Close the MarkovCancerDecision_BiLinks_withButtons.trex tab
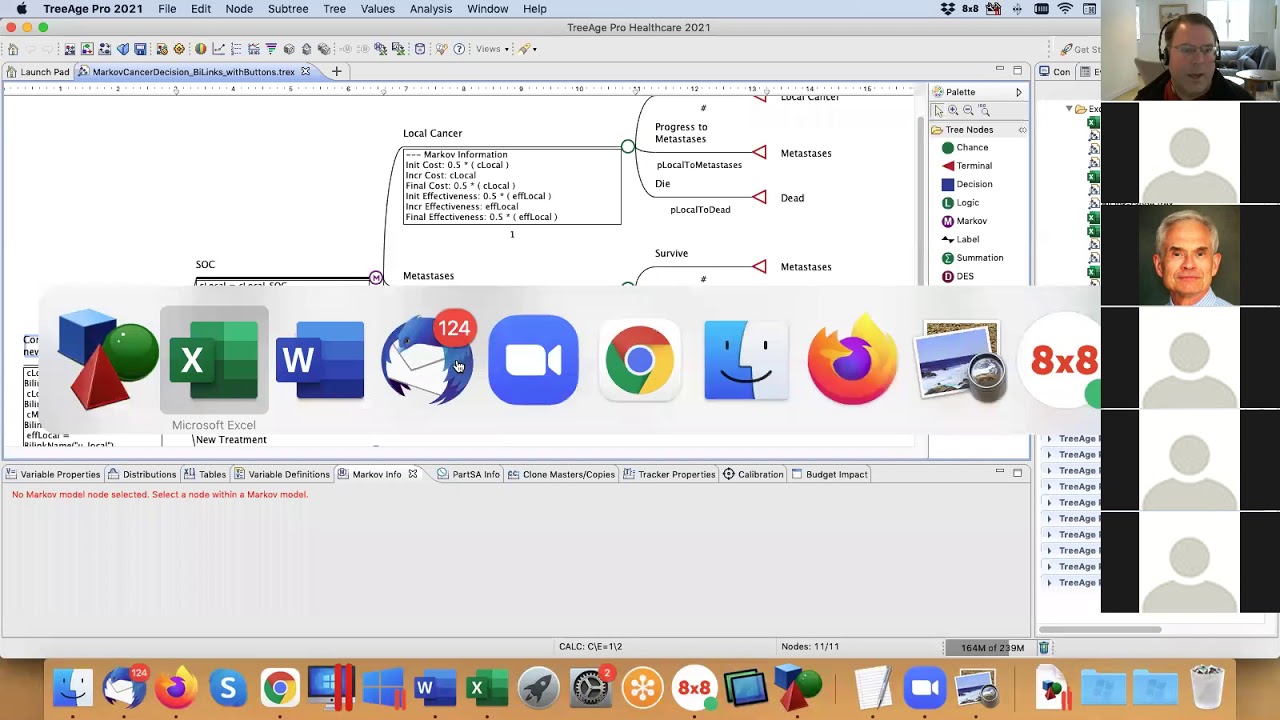Viewport: 1280px width, 720px height. point(305,72)
